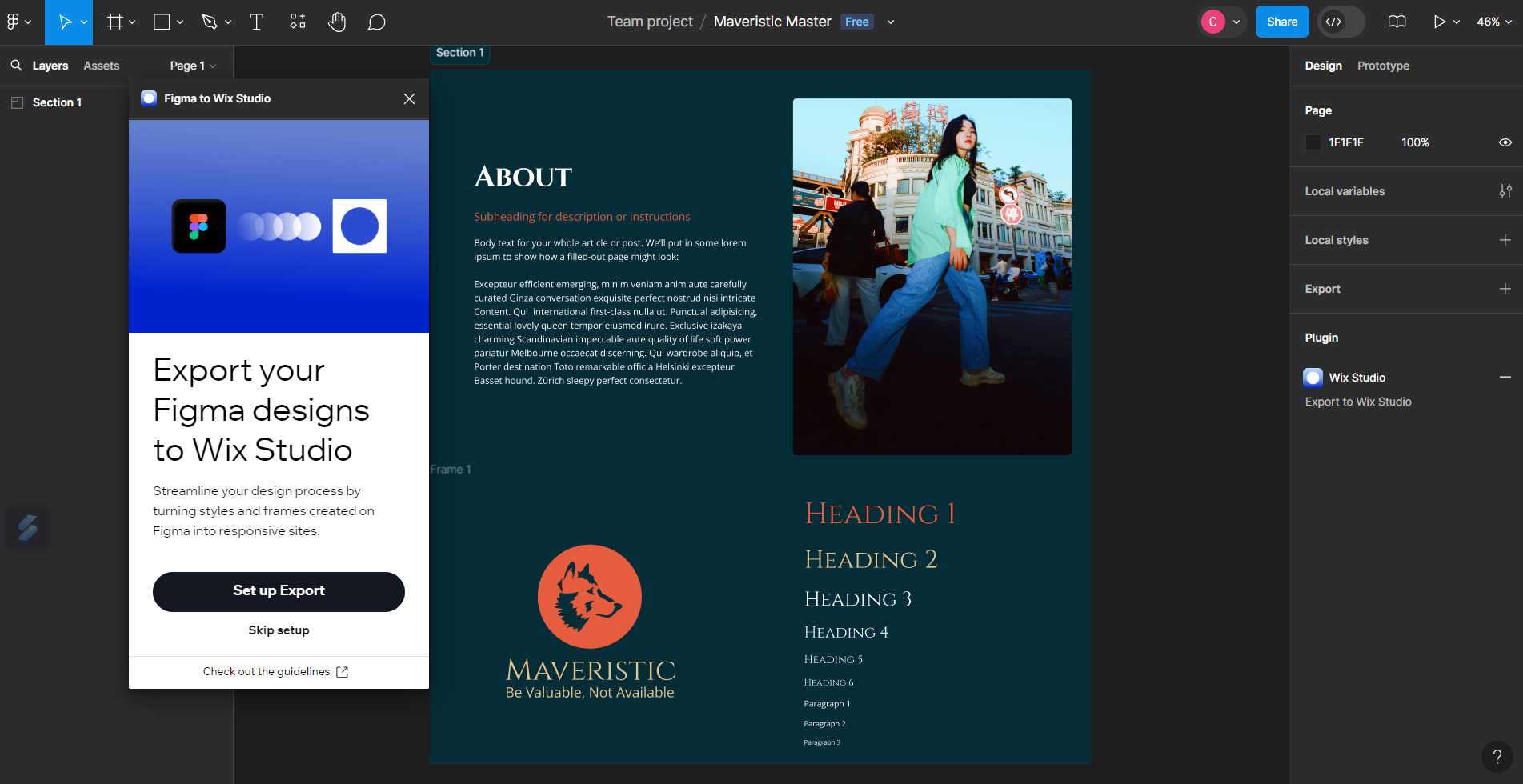
Task: Switch to the Assets tab
Action: (x=102, y=66)
